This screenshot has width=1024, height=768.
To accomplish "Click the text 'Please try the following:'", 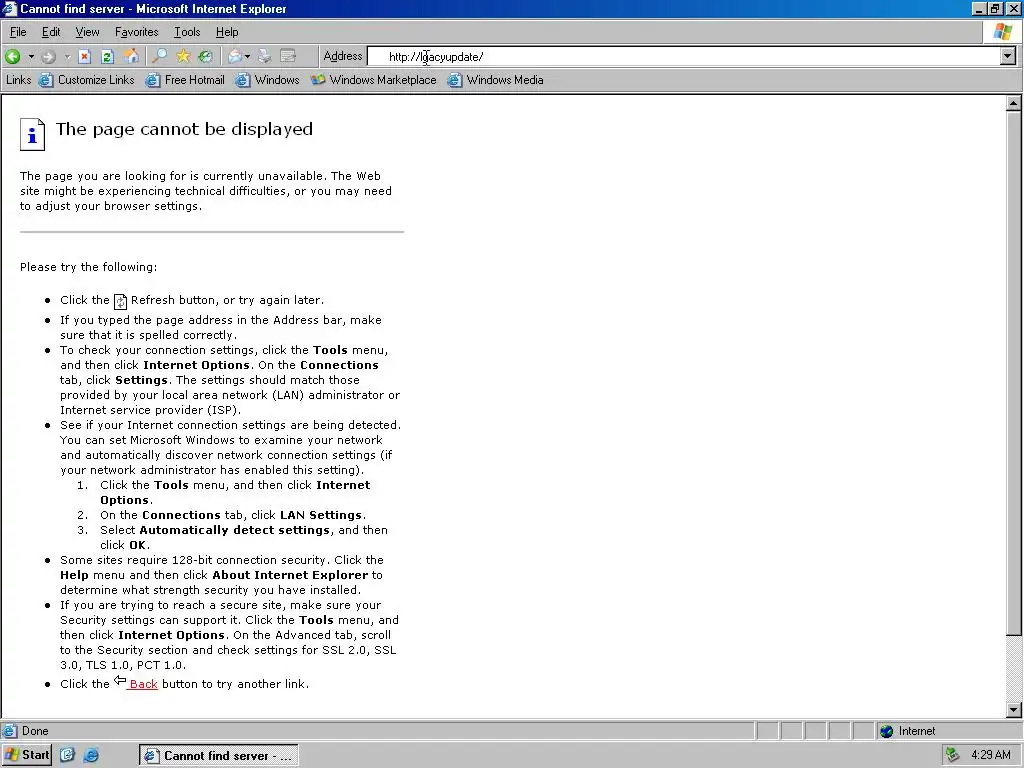I will [88, 267].
